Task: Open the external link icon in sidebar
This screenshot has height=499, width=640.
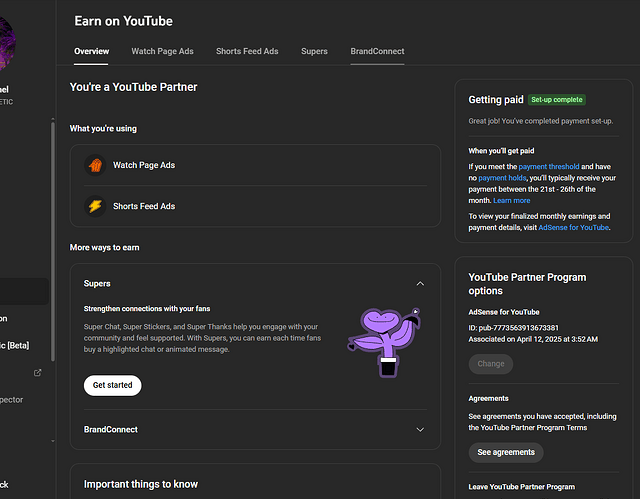Action: 38,373
